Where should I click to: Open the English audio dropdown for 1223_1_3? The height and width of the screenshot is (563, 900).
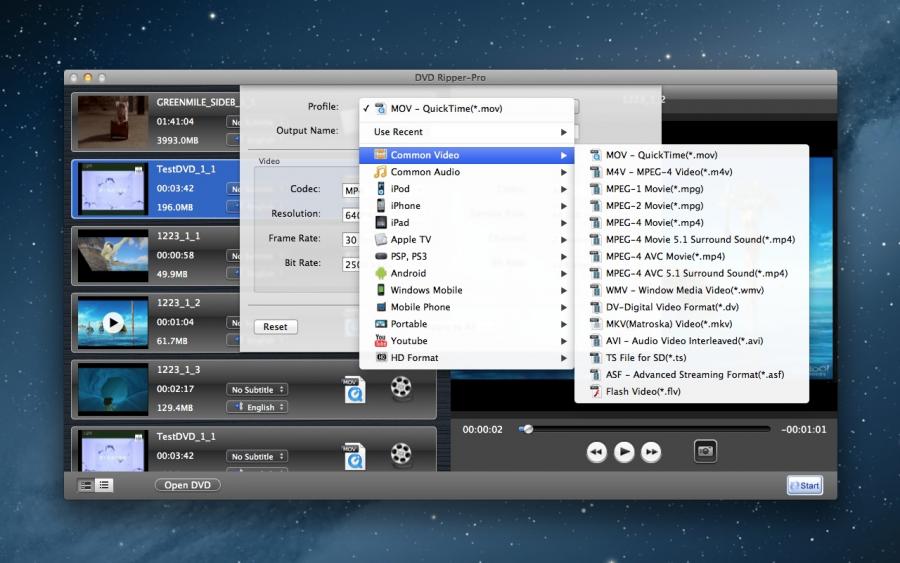(257, 407)
